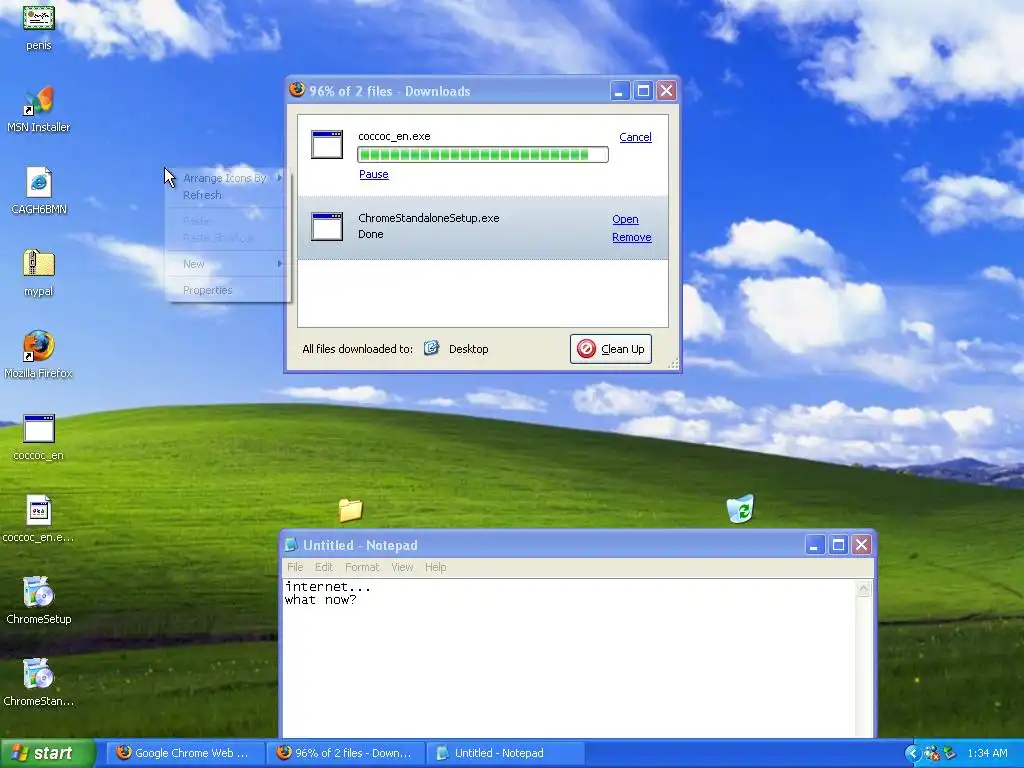Click the coccoc_en.exe file name in Downloads
This screenshot has width=1024, height=768.
click(394, 136)
